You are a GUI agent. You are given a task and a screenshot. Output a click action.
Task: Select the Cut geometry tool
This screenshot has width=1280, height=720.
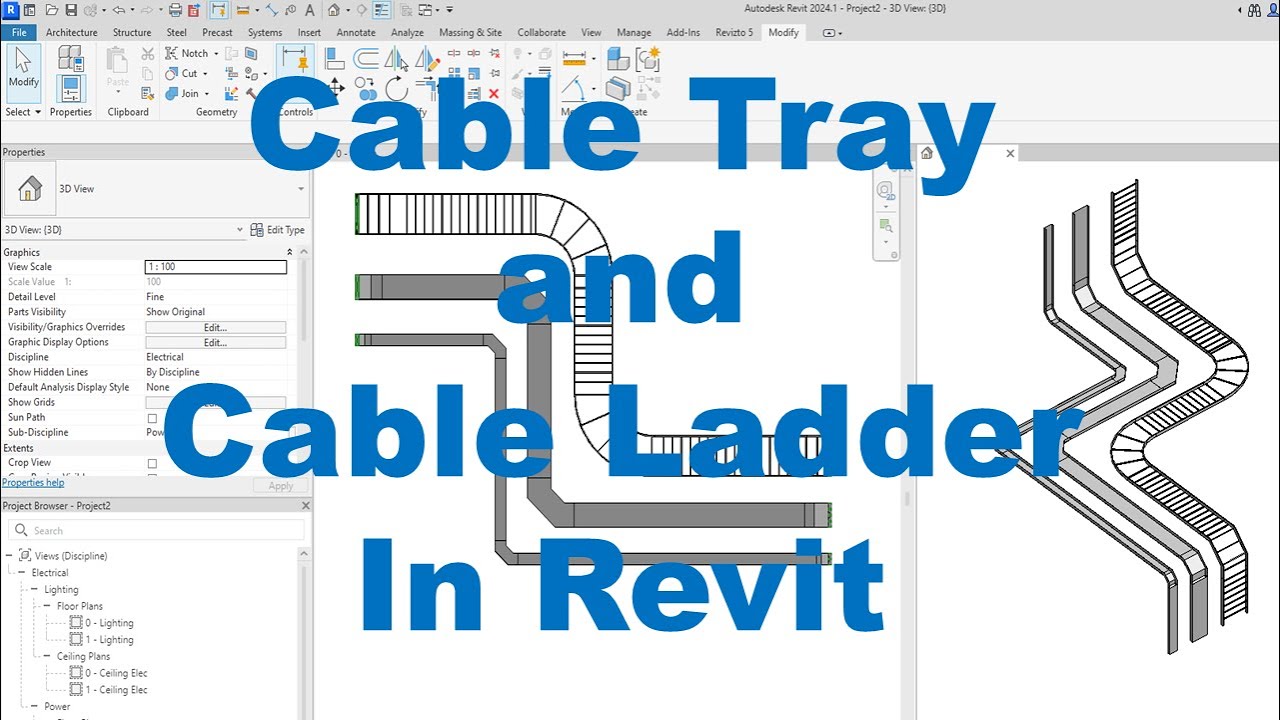[x=182, y=73]
